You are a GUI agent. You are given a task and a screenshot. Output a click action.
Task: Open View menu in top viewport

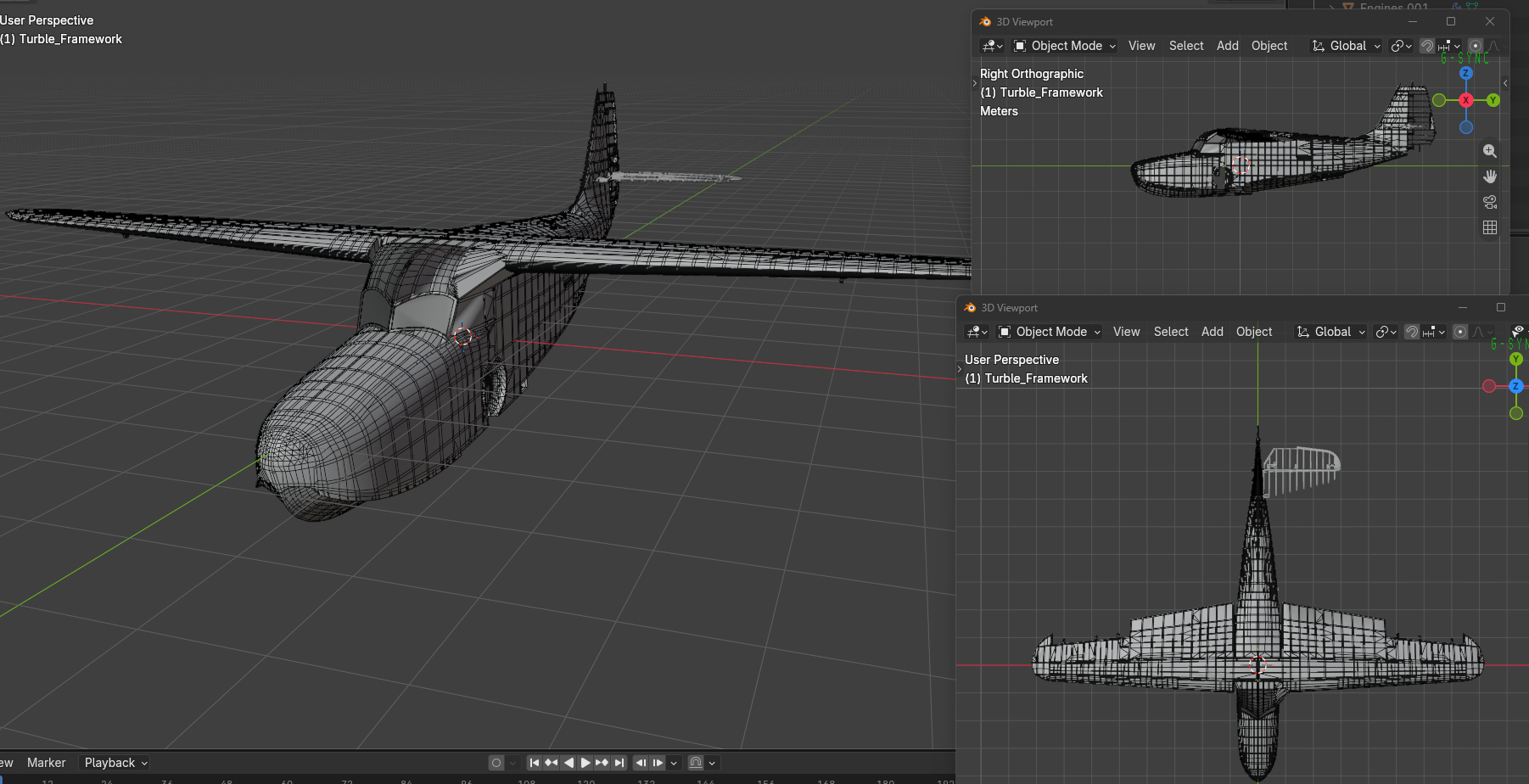pyautogui.click(x=1141, y=46)
